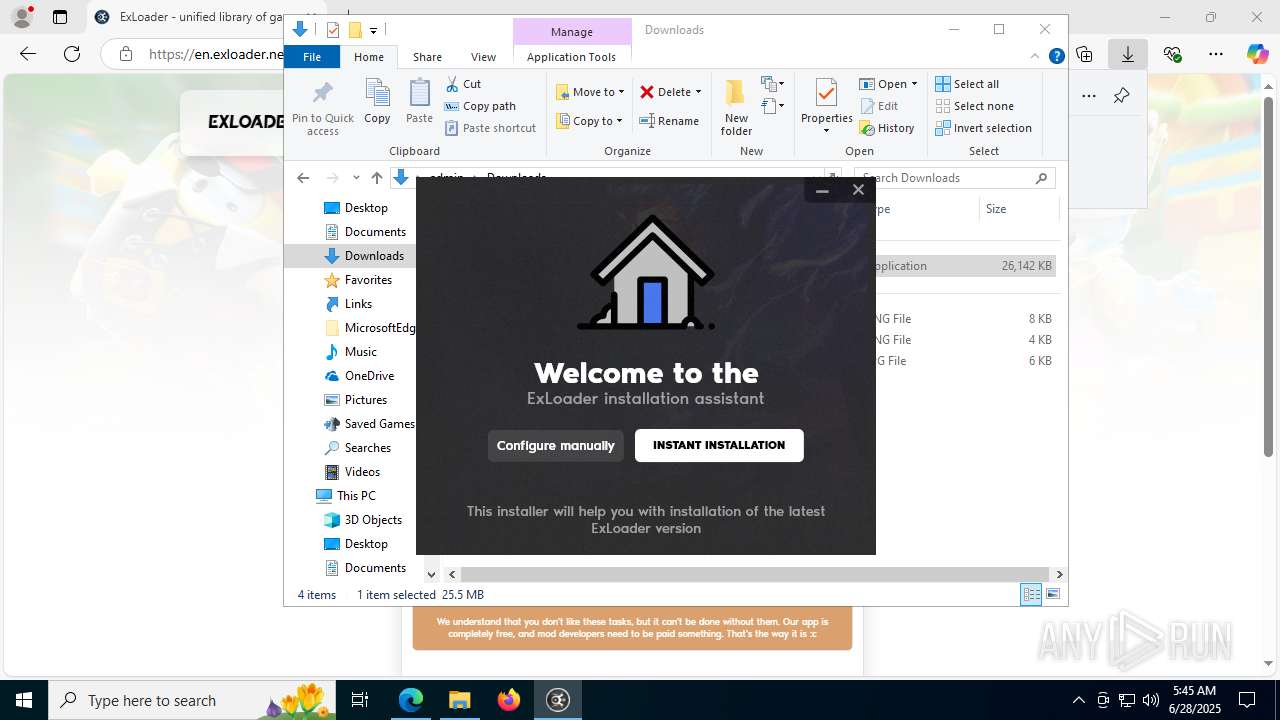
Task: Go back in Explorer navigation
Action: coord(303,178)
